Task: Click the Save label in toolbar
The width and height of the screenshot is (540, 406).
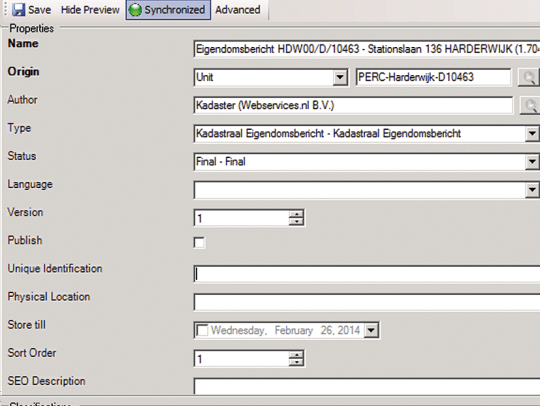Action: click(40, 10)
